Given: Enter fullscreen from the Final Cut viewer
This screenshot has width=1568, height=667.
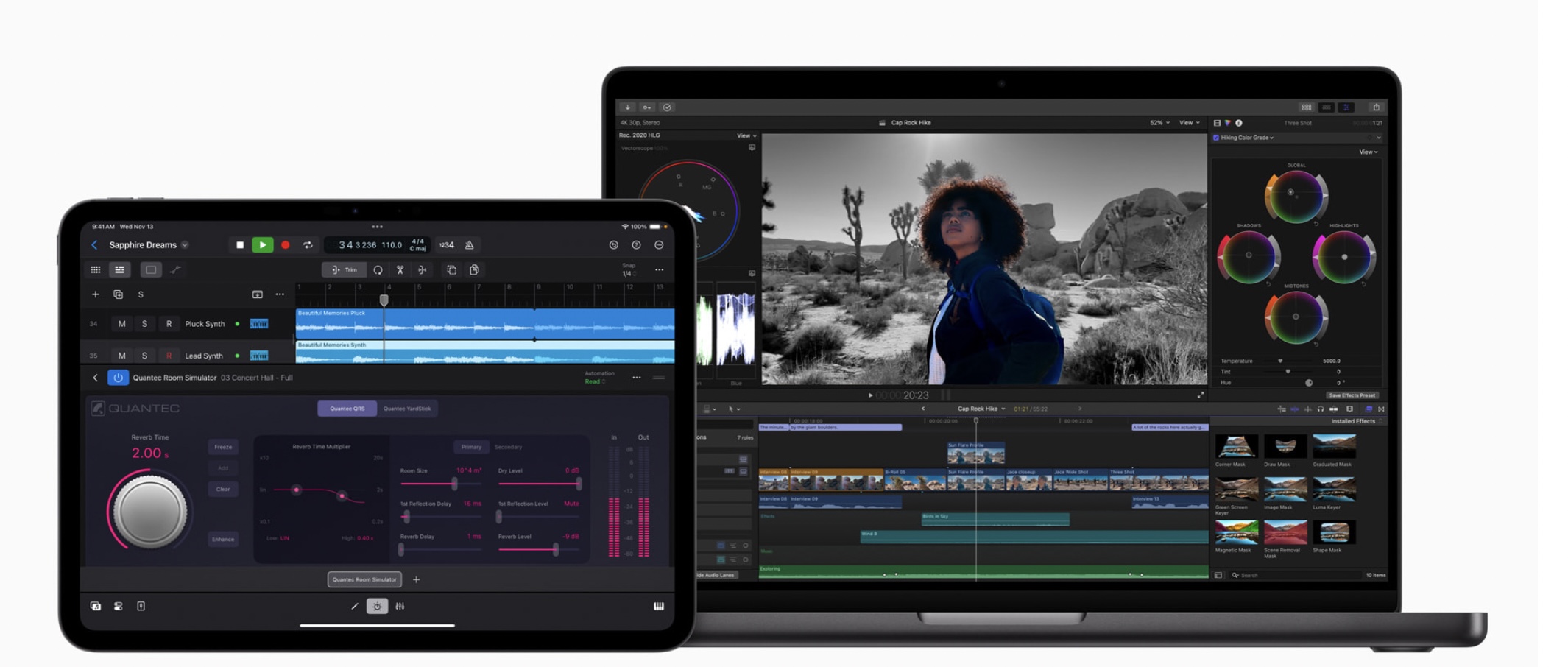Looking at the screenshot, I should pos(1201,395).
